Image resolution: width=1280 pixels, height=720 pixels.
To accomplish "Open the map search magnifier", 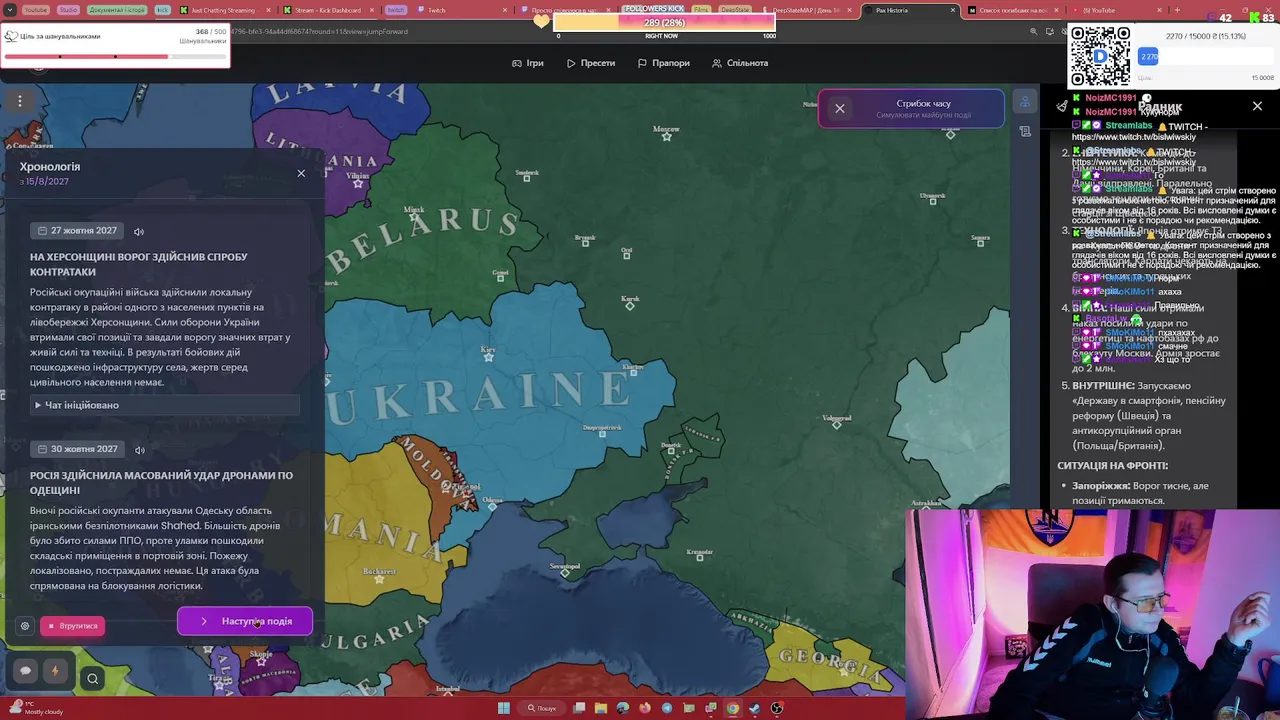I will (92, 679).
